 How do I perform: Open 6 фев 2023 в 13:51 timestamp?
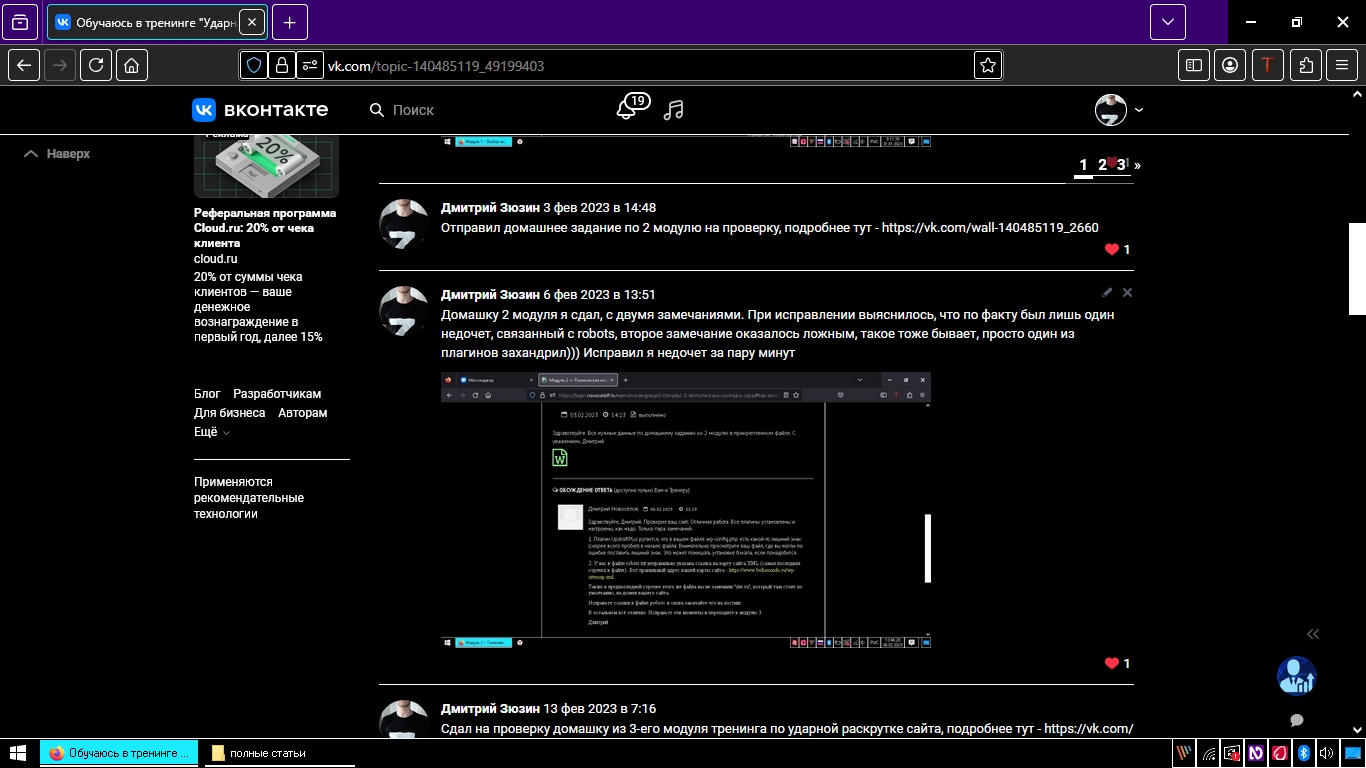600,295
